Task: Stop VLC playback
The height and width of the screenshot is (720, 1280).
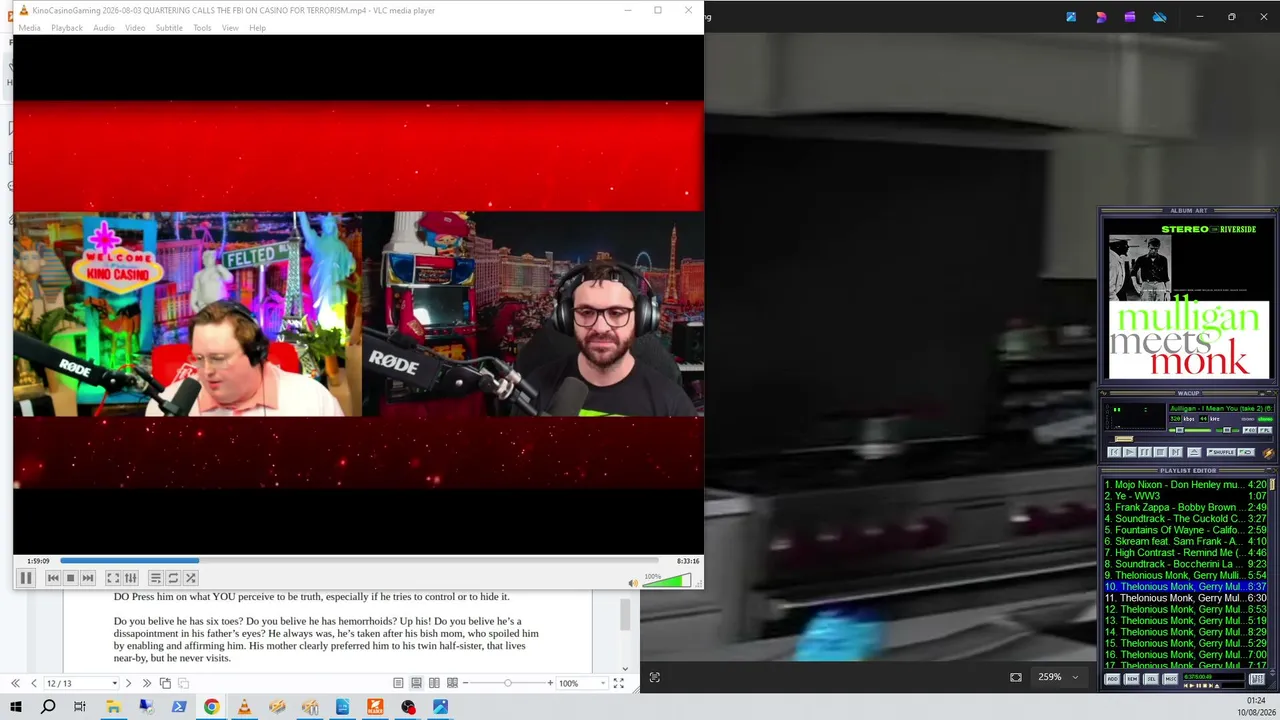Action: pyautogui.click(x=70, y=578)
